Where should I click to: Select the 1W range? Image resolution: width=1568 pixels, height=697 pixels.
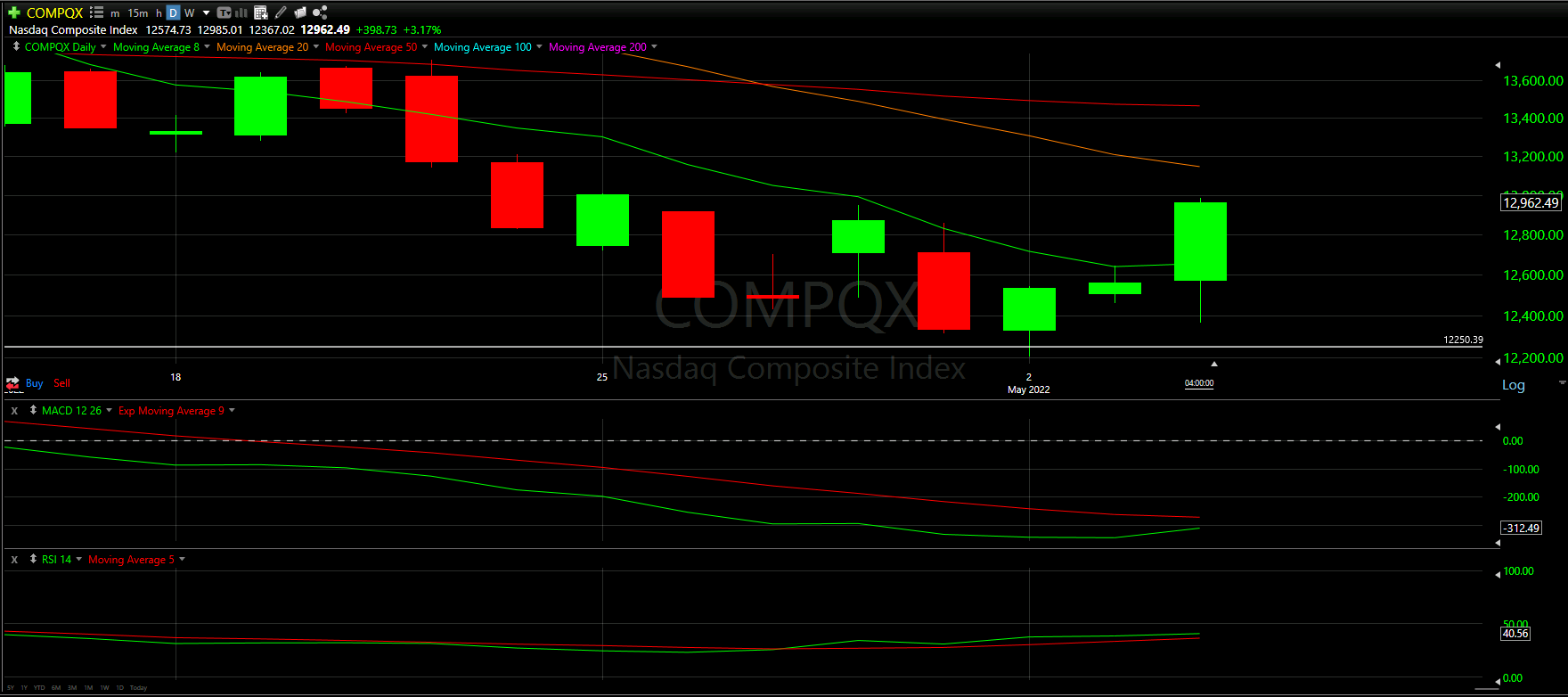coord(104,687)
